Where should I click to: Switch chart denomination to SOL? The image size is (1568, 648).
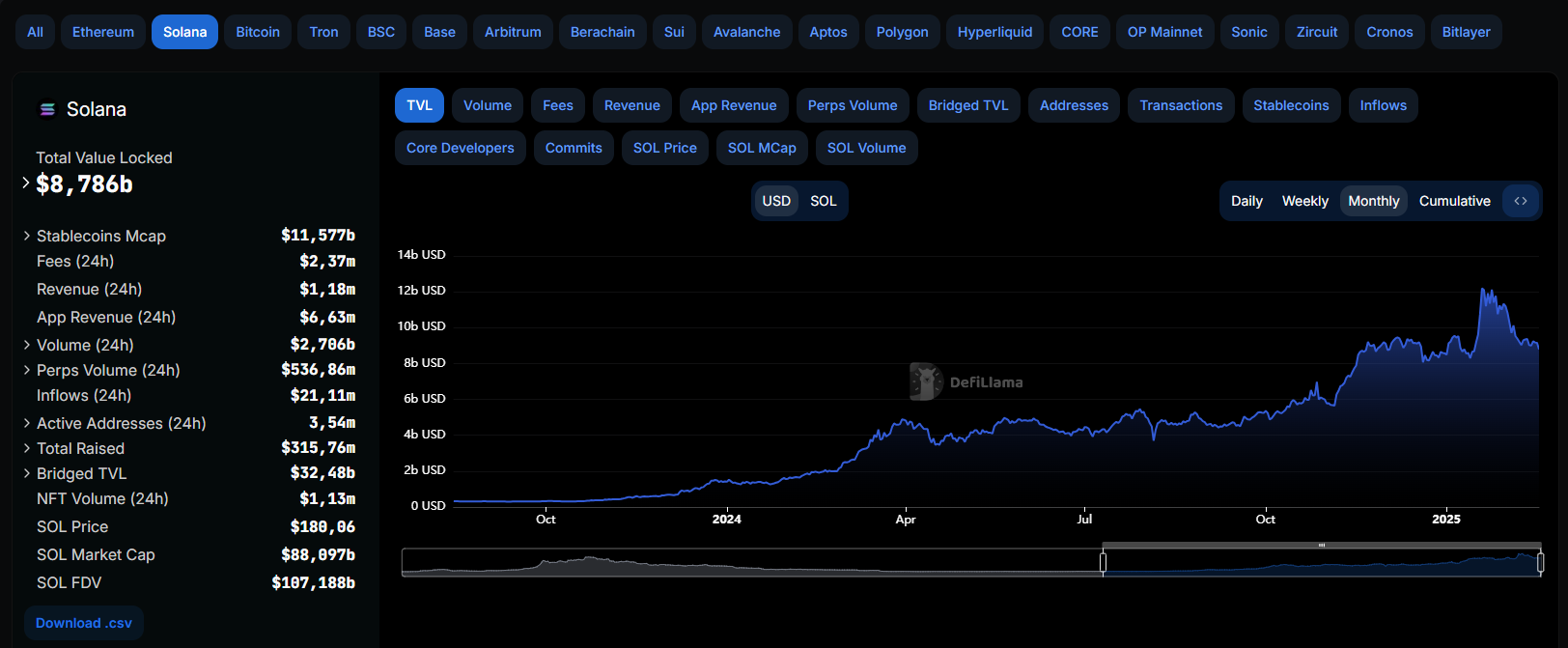(x=824, y=201)
